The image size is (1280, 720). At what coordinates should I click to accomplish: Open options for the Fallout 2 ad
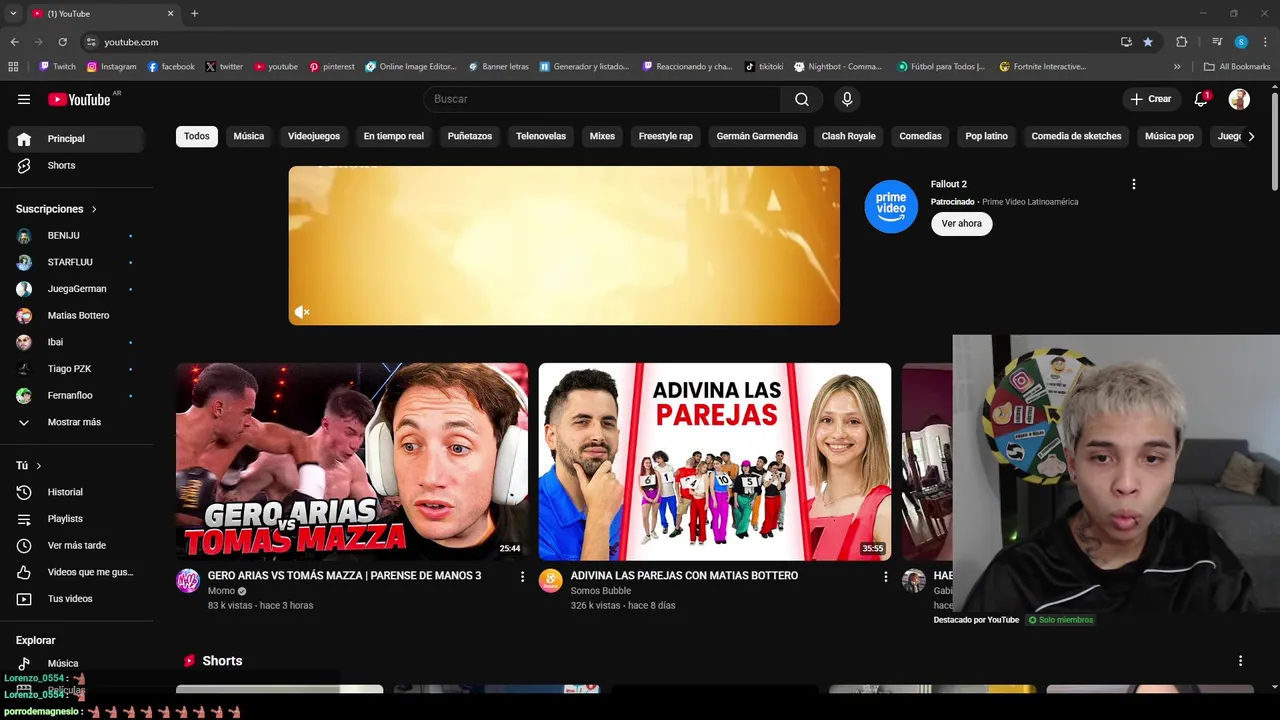(x=1133, y=184)
